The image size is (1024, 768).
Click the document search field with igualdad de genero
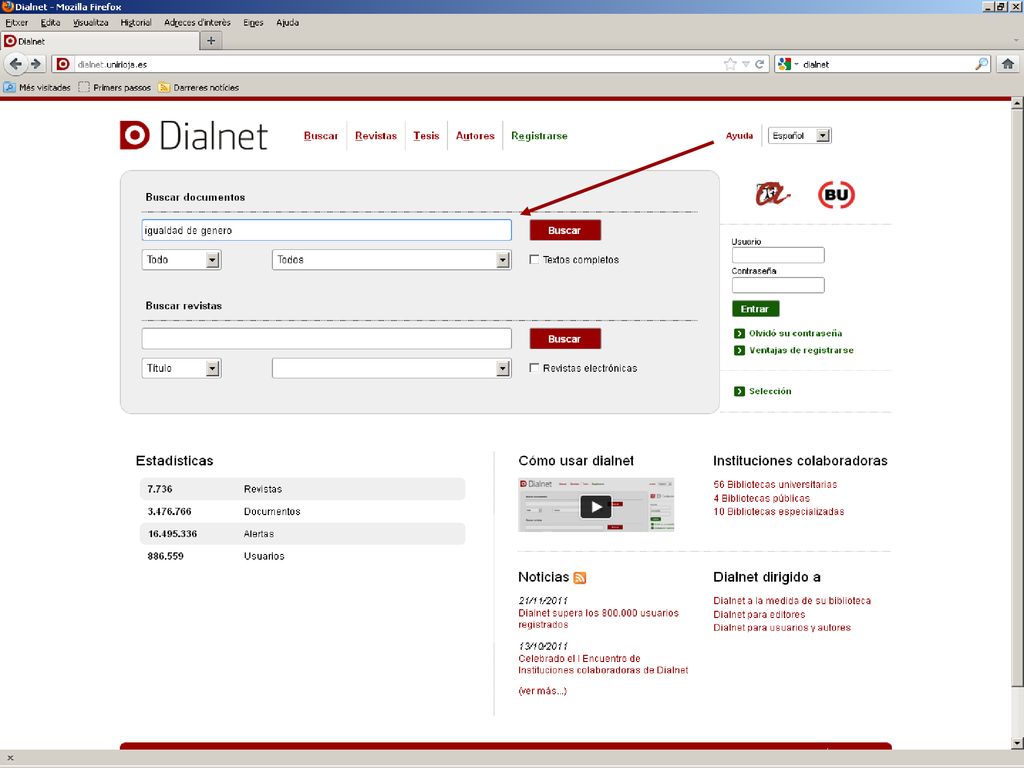[x=327, y=230]
